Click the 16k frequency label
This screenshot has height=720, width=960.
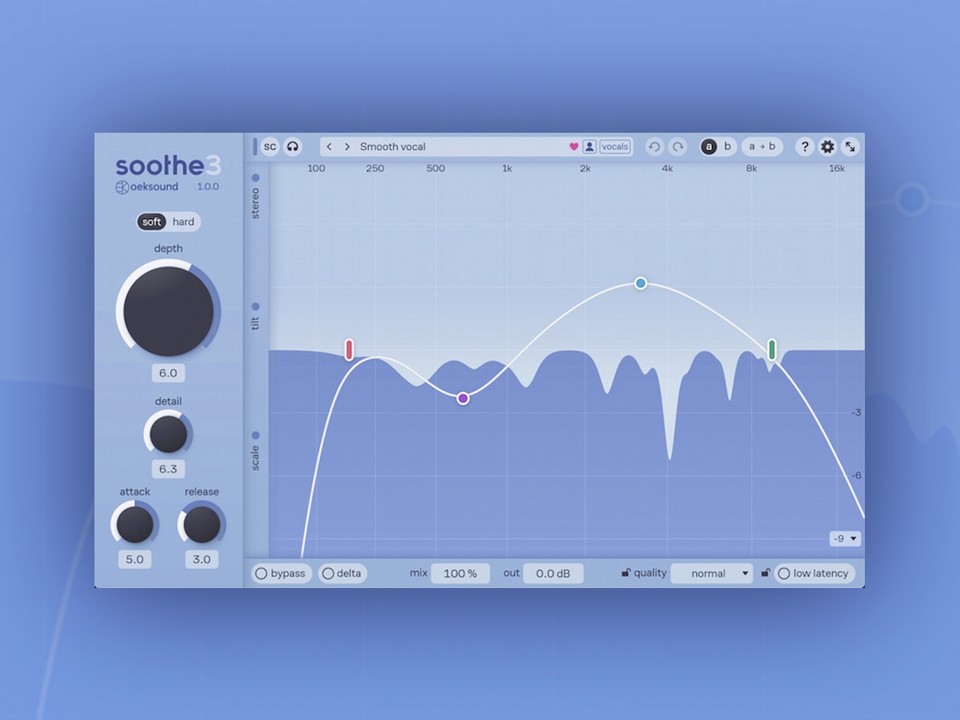(x=836, y=168)
